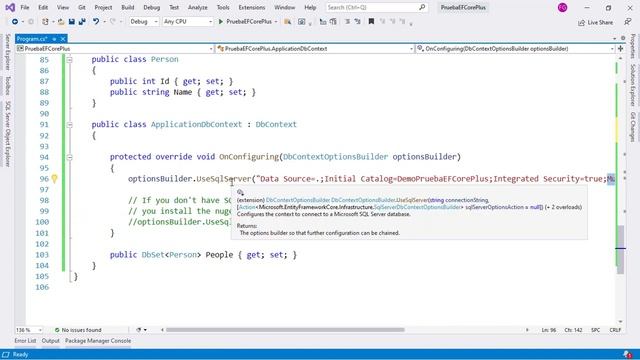Open the Debug menu

pos(151,7)
